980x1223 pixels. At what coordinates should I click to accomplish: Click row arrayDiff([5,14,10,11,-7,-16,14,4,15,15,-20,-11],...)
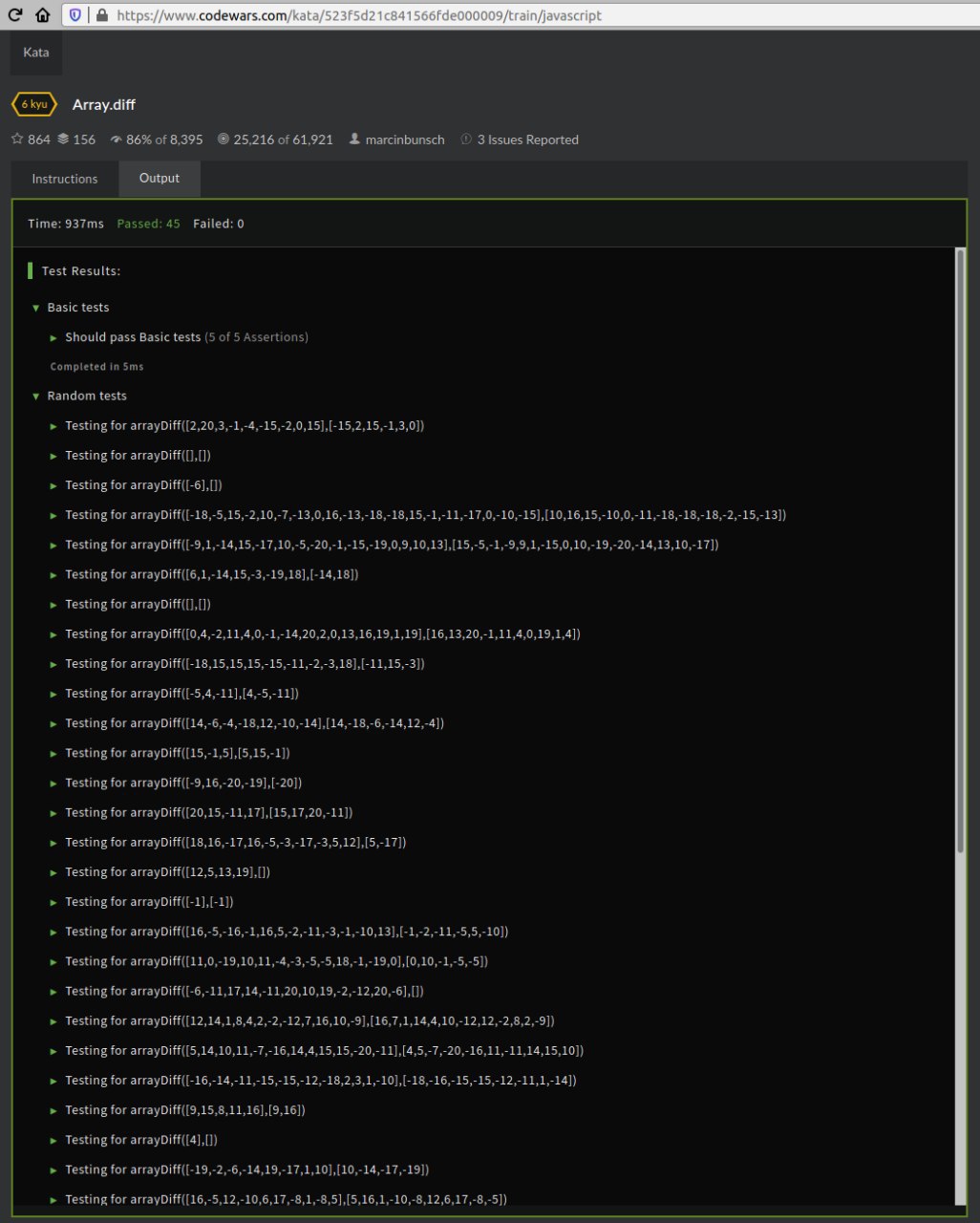click(325, 1051)
